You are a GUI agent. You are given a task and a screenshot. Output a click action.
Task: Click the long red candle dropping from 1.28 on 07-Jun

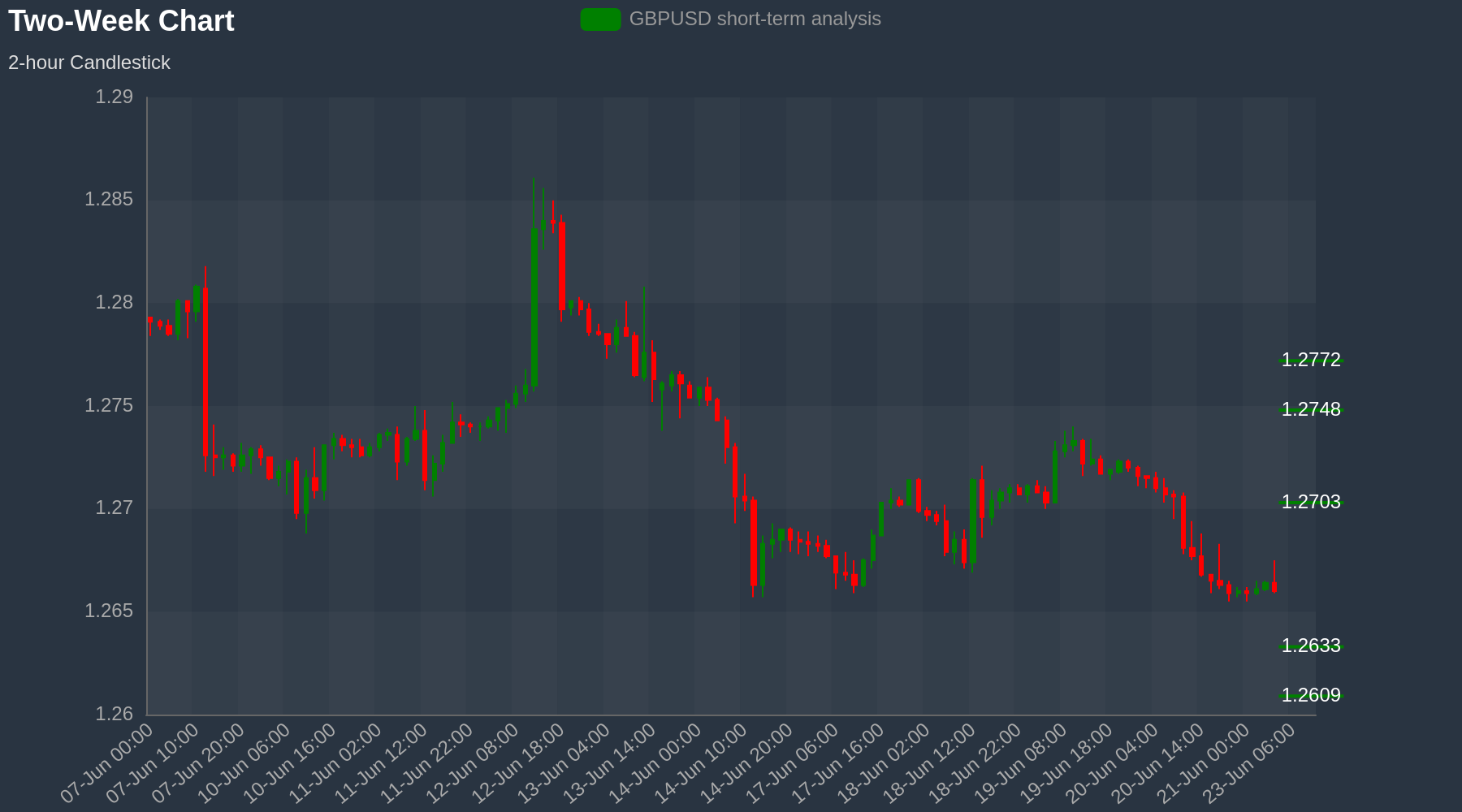click(205, 371)
